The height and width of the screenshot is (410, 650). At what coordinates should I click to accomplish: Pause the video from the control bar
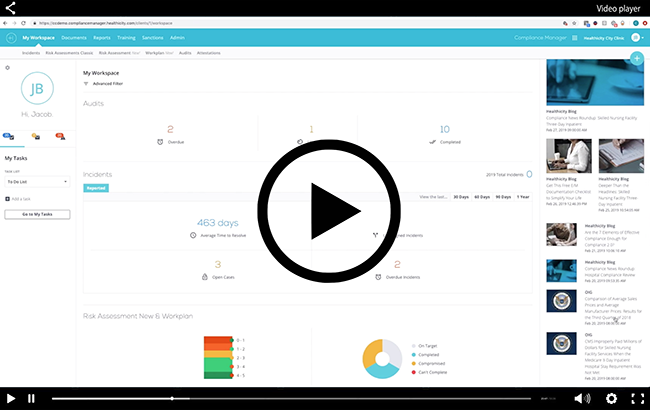click(31, 398)
